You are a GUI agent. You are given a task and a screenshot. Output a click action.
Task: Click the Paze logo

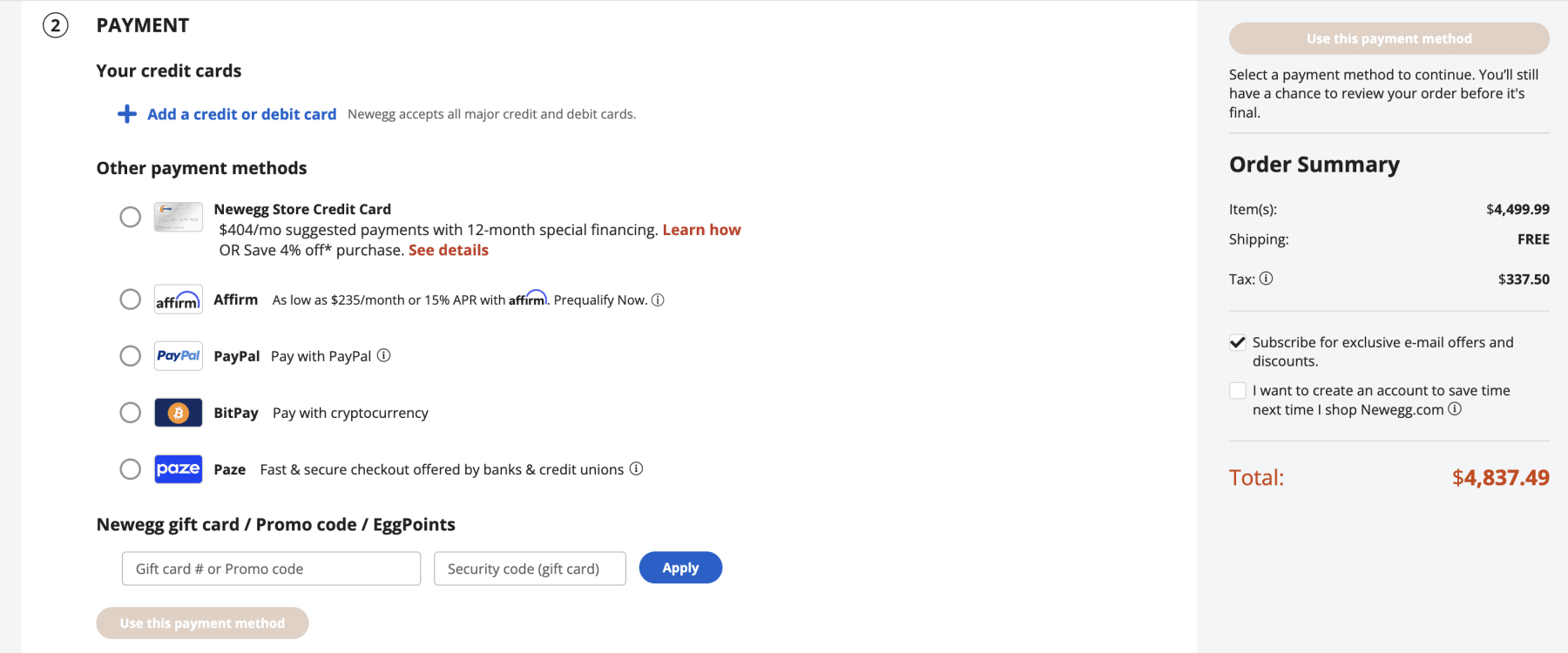pos(178,468)
